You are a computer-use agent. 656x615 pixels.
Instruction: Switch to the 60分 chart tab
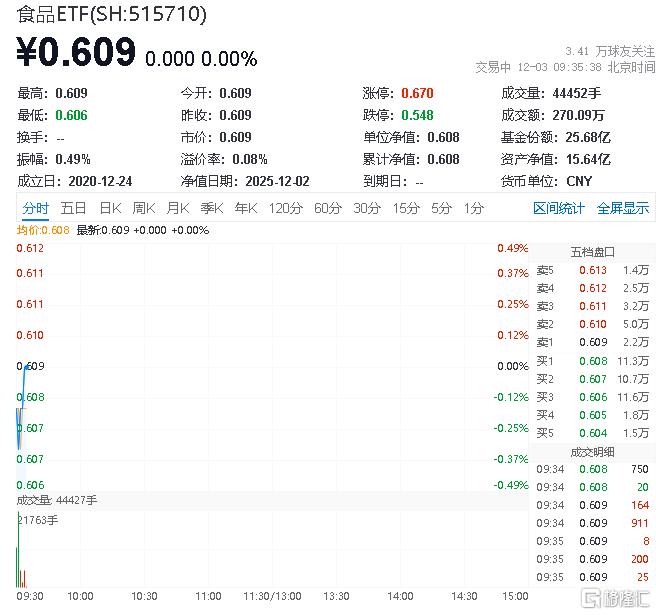tap(328, 208)
